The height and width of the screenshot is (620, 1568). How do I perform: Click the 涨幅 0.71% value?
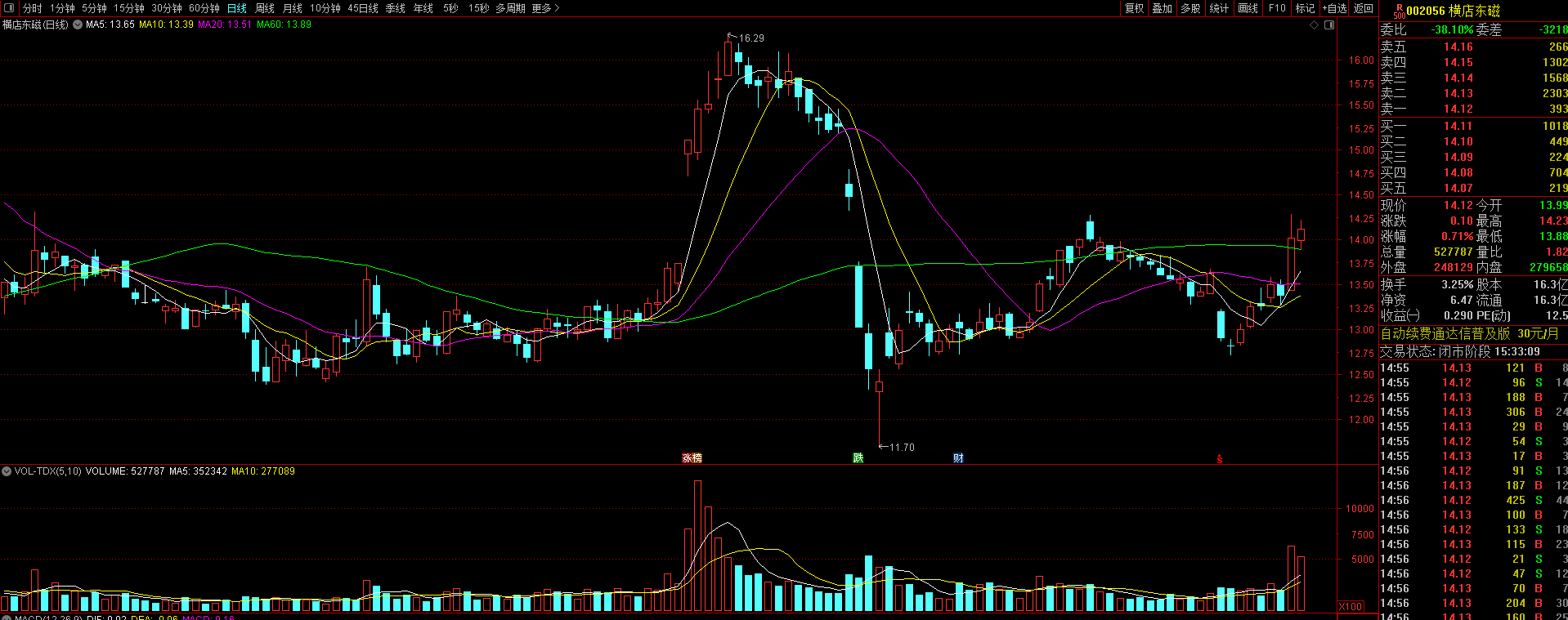tap(1457, 236)
